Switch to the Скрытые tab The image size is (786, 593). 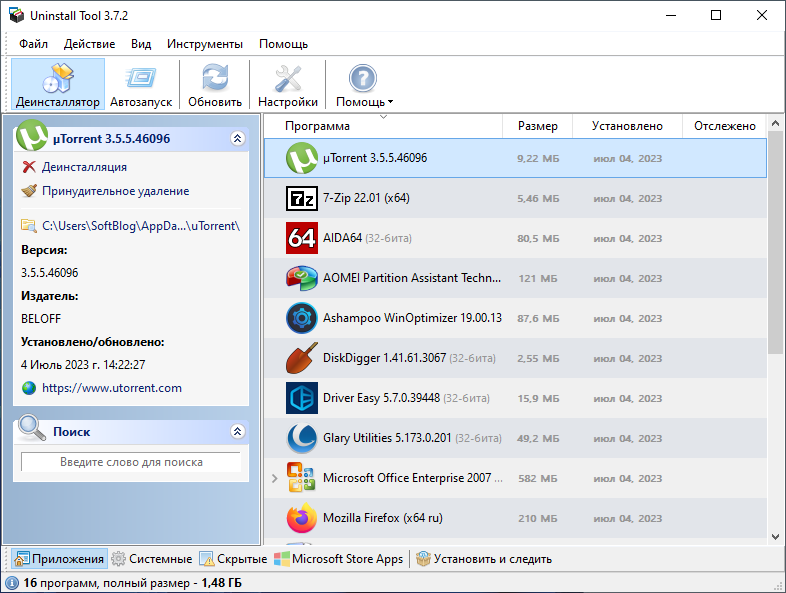tap(234, 559)
